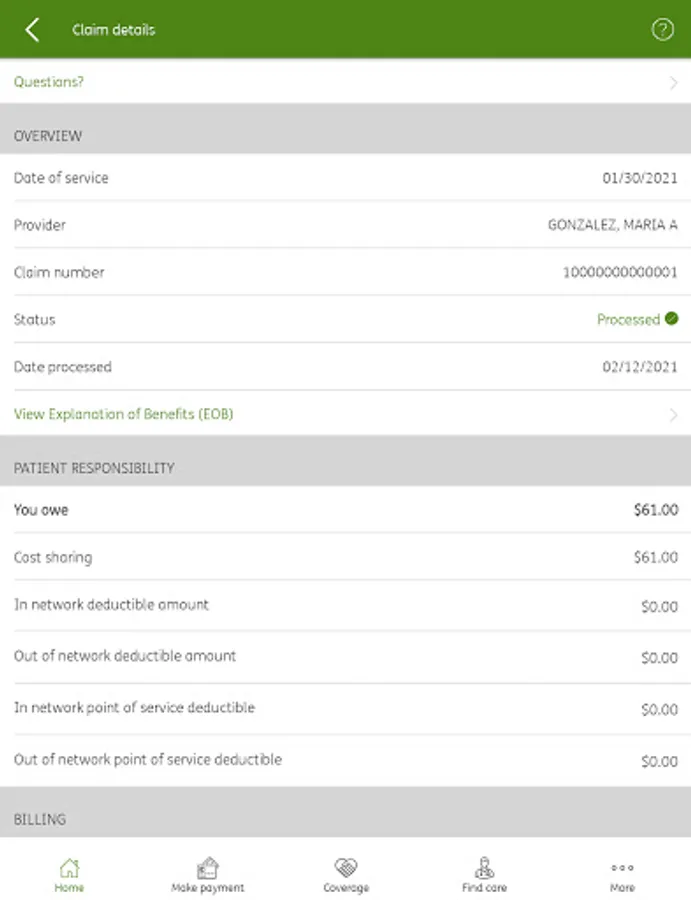Click the green Processed checkmark icon

671,319
